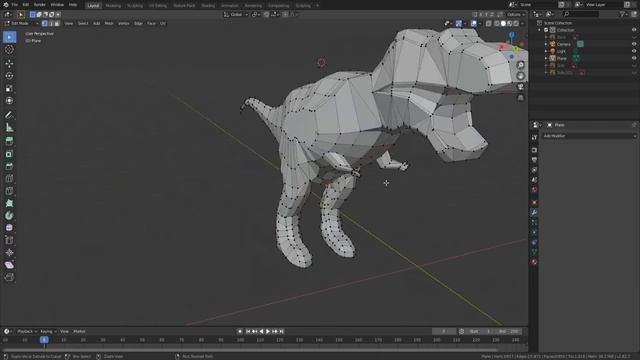The image size is (640, 360).
Task: Open the Marker menu in timeline
Action: [x=79, y=332]
